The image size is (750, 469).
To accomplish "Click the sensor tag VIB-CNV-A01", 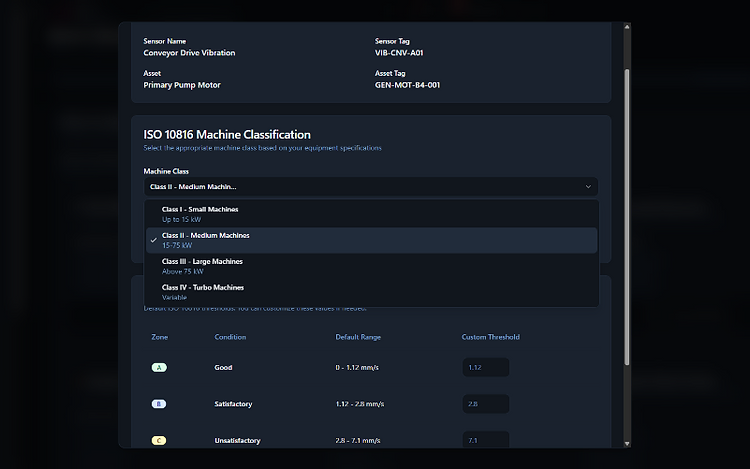I will [x=399, y=53].
